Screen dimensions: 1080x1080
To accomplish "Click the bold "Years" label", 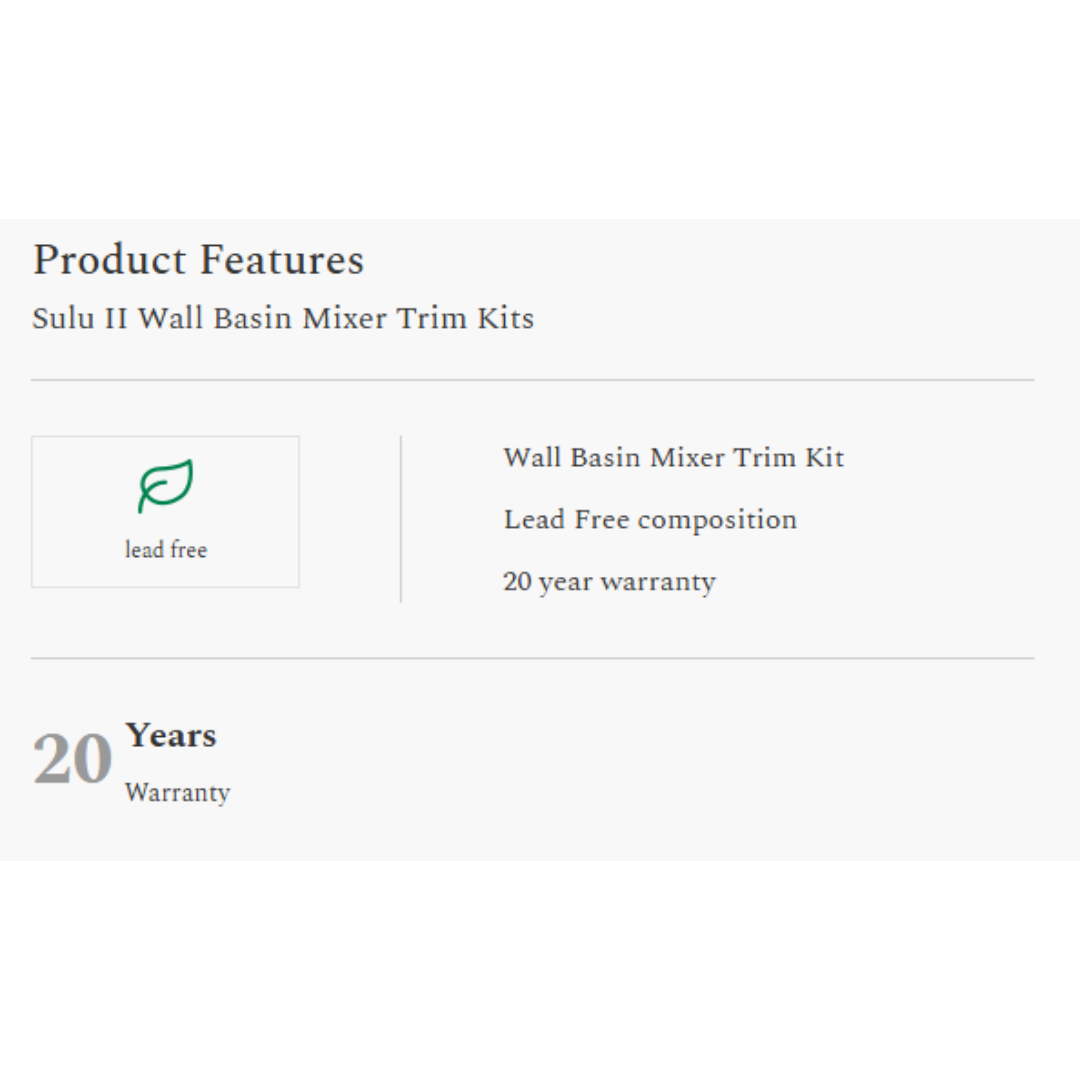I will pyautogui.click(x=171, y=736).
